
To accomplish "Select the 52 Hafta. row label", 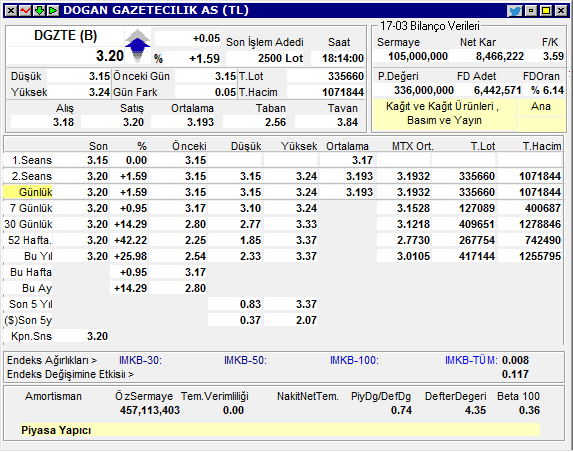I will pos(30,240).
